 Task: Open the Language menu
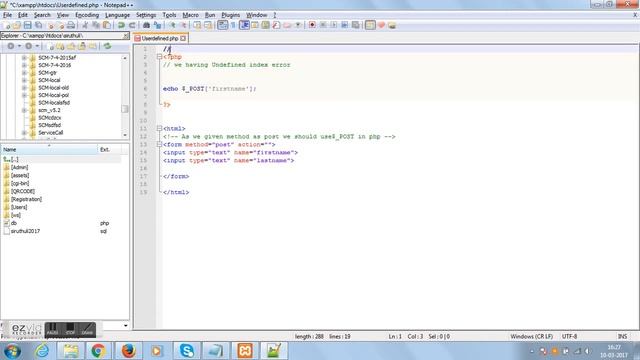(117, 15)
